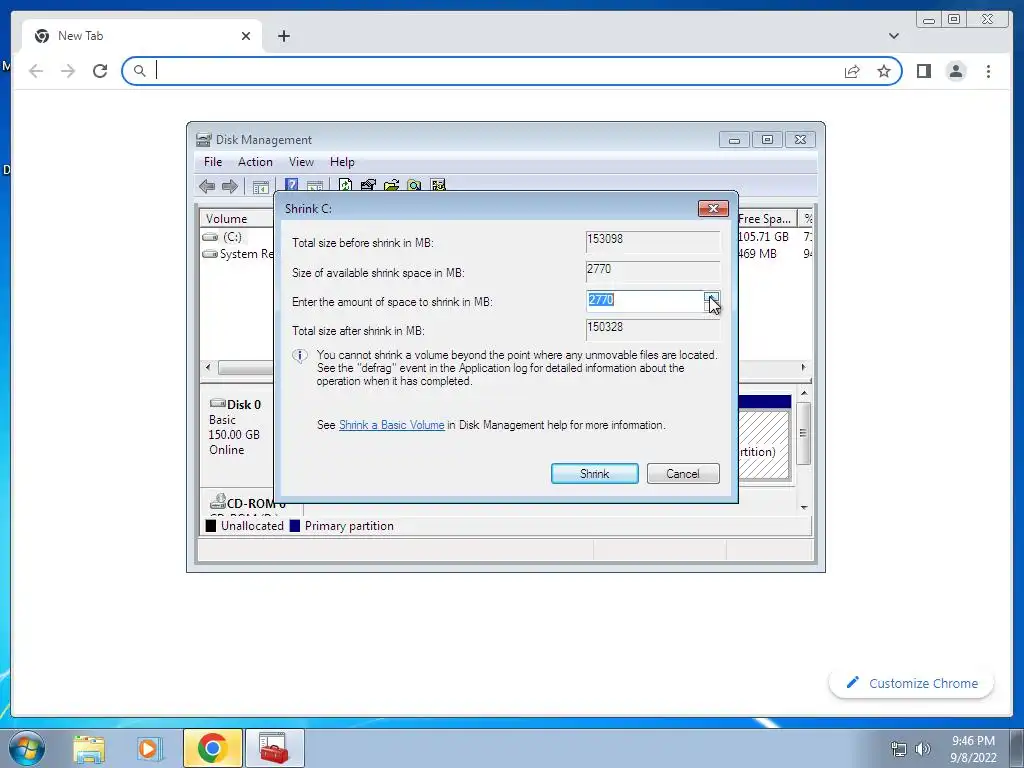
Task: Open File menu in Disk Management
Action: tap(213, 162)
